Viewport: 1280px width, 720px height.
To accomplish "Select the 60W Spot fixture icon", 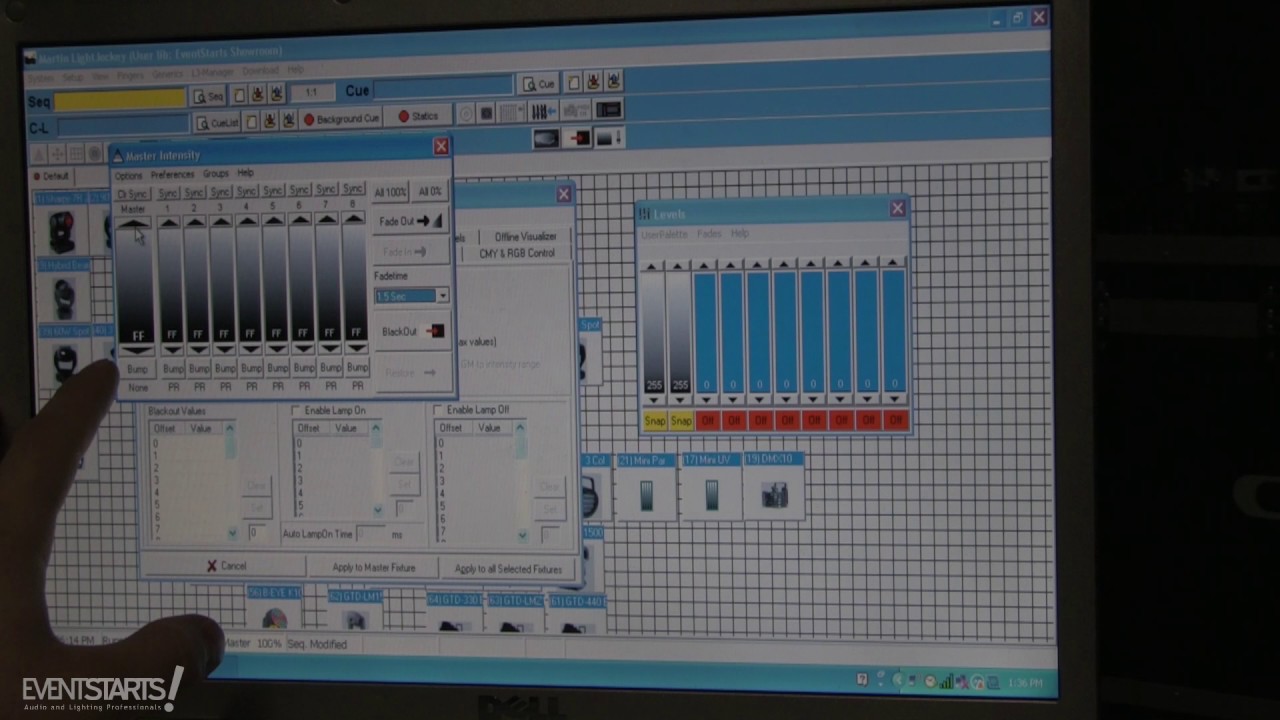I will (64, 362).
